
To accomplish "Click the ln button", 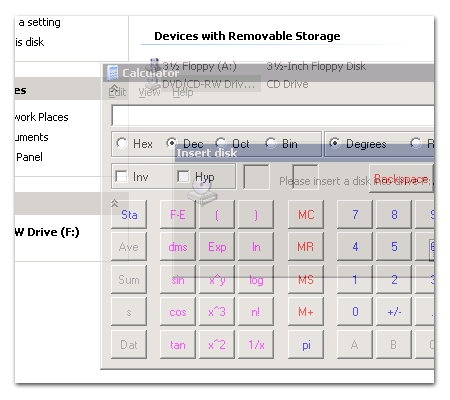I will [x=256, y=247].
